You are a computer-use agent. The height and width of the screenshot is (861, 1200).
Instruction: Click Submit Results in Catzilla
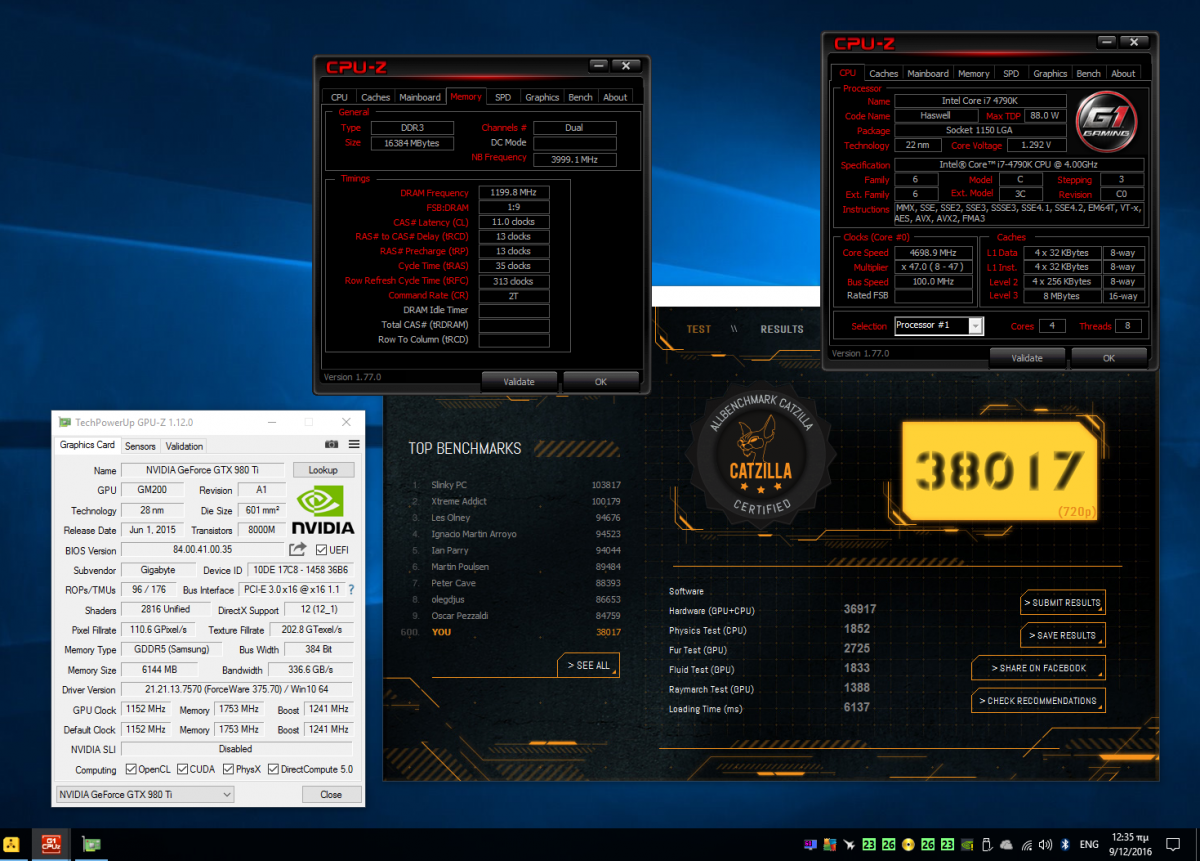coord(1062,602)
